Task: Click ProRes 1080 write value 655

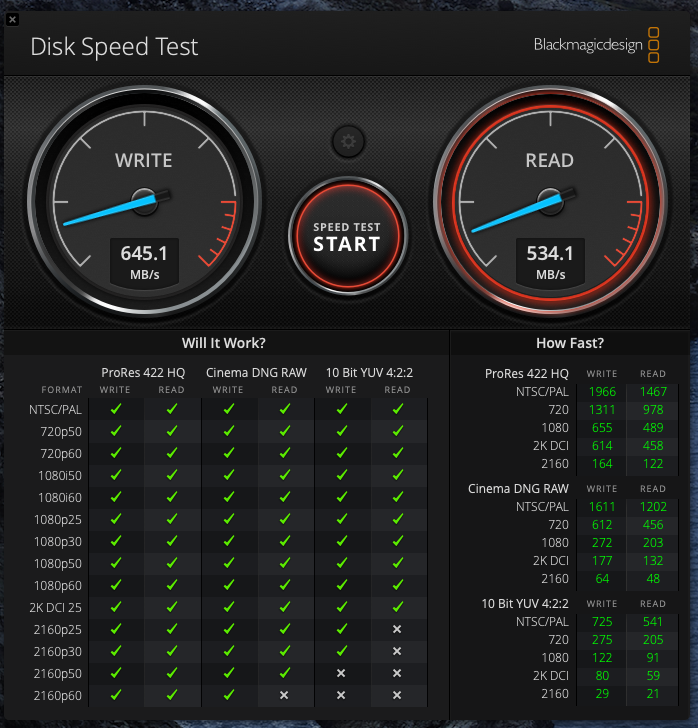Action: pyautogui.click(x=602, y=428)
